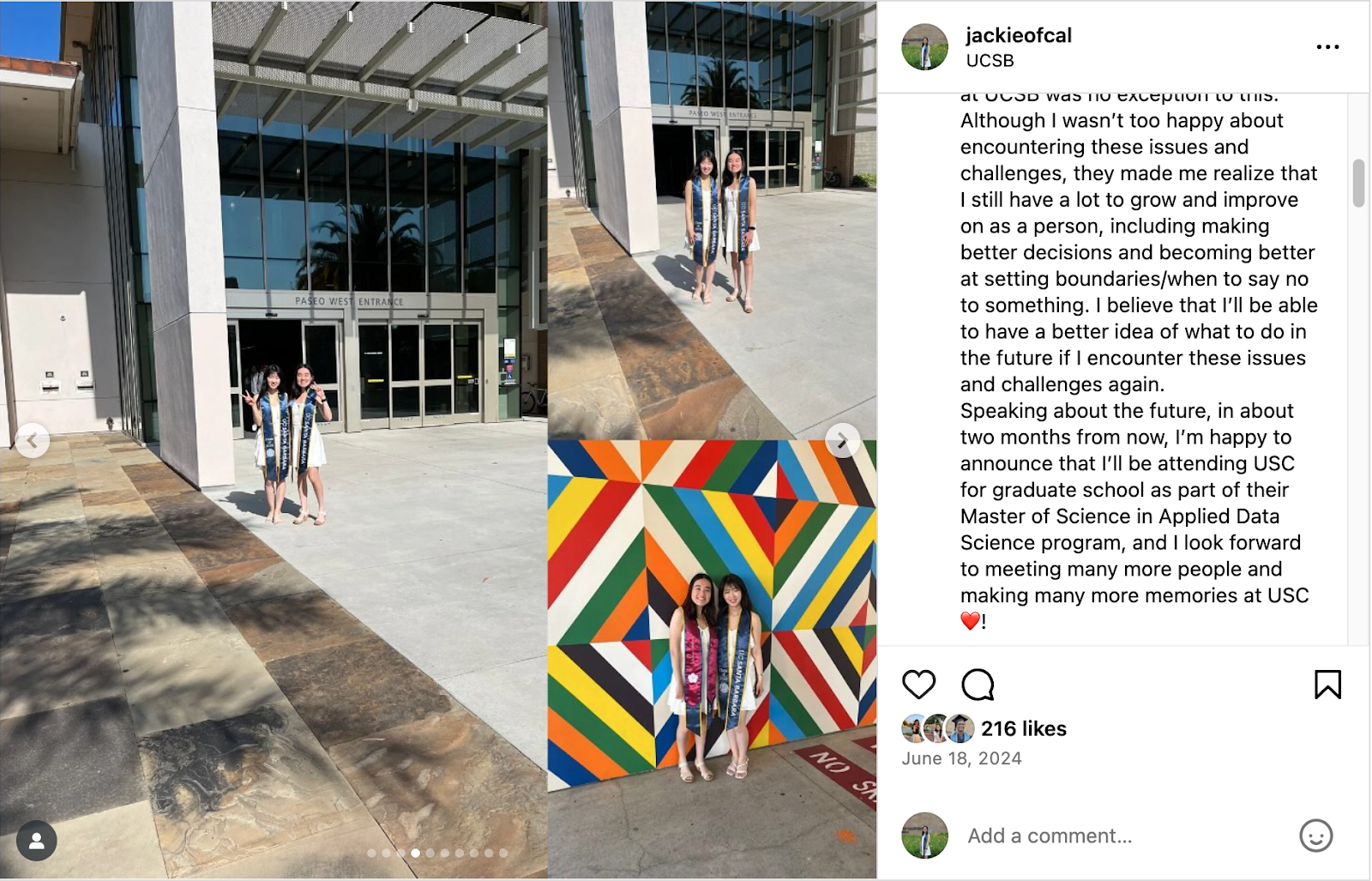Click the colorful mural photo
The width and height of the screenshot is (1372, 881).
pyautogui.click(x=712, y=659)
